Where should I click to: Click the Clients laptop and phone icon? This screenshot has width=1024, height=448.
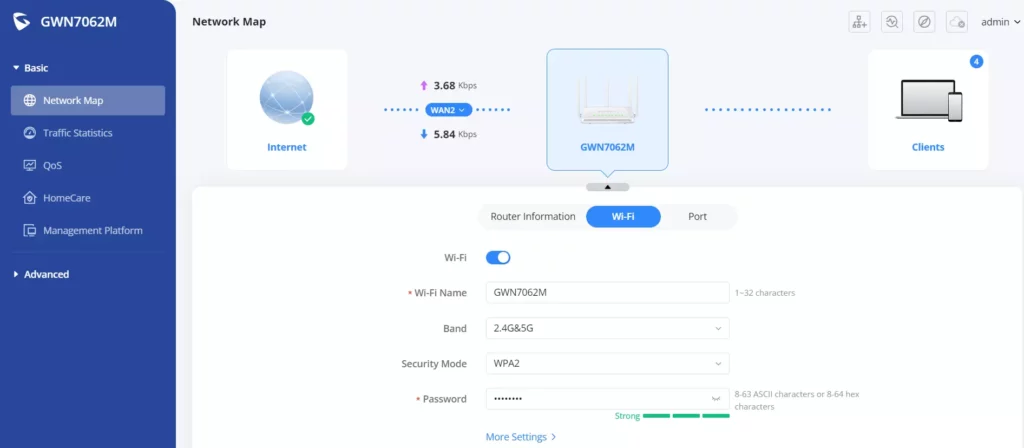click(x=928, y=100)
